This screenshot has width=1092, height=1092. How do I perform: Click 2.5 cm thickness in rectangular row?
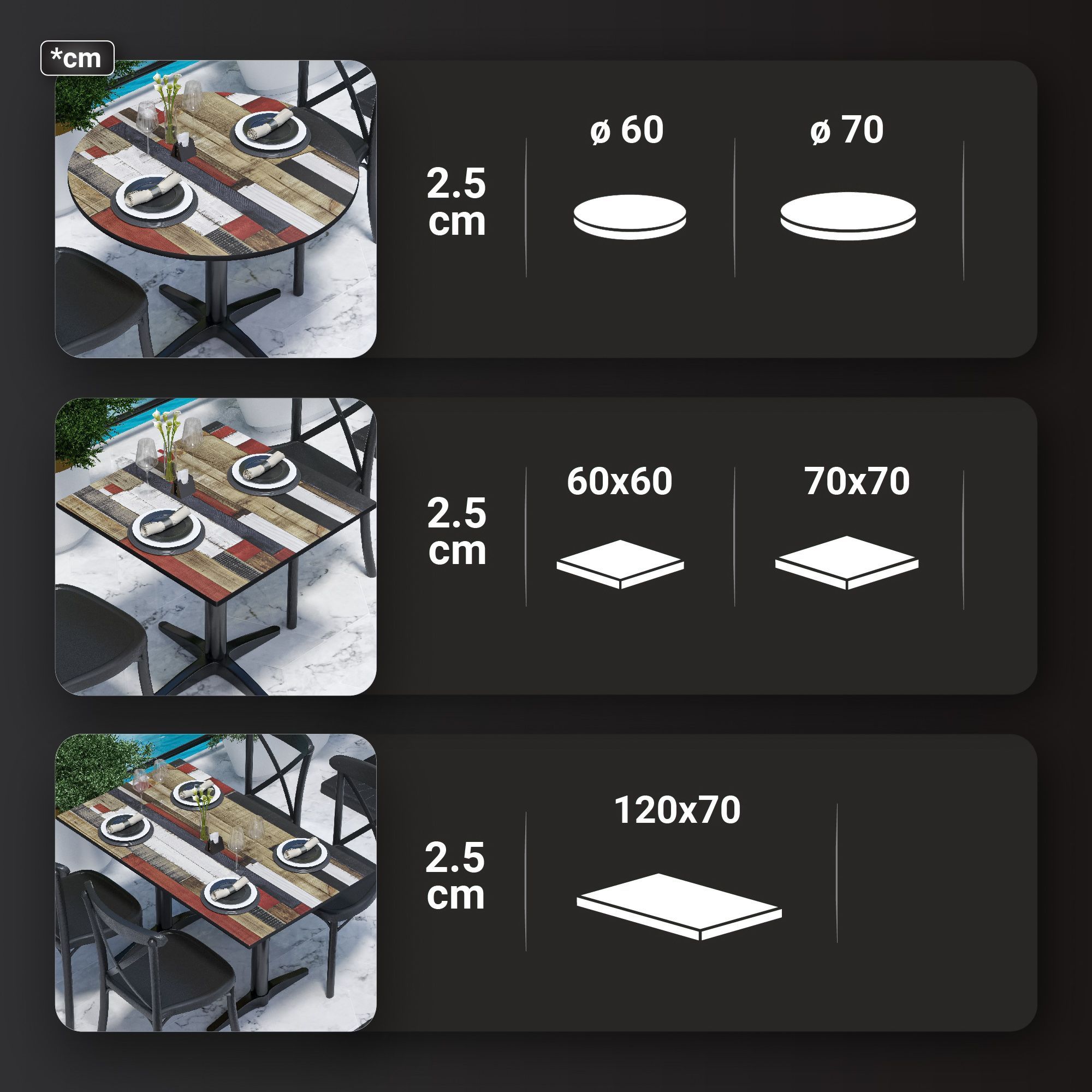click(x=455, y=877)
